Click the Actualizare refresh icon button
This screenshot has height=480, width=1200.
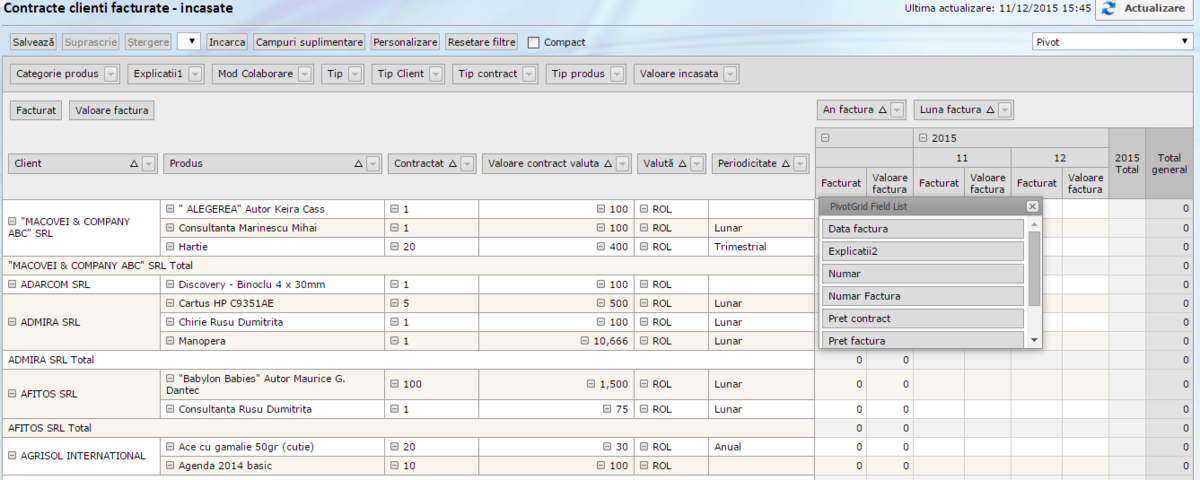pos(1146,9)
